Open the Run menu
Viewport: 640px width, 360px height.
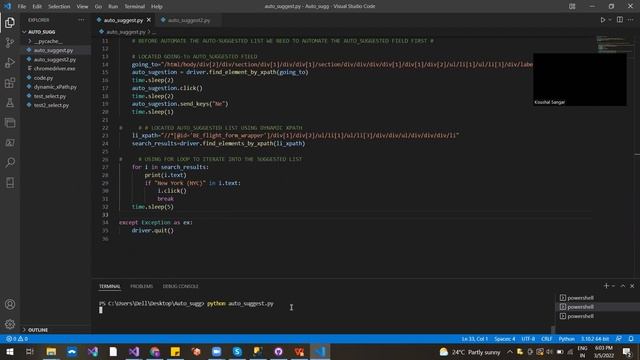[x=113, y=7]
